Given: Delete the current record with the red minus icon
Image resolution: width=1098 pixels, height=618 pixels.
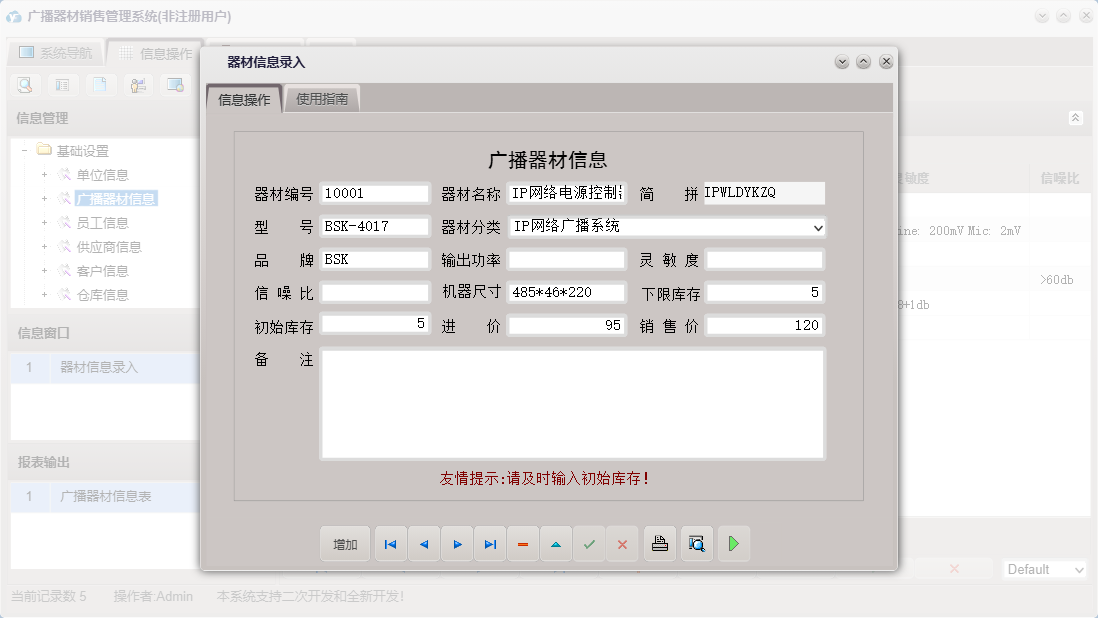Looking at the screenshot, I should click(523, 543).
